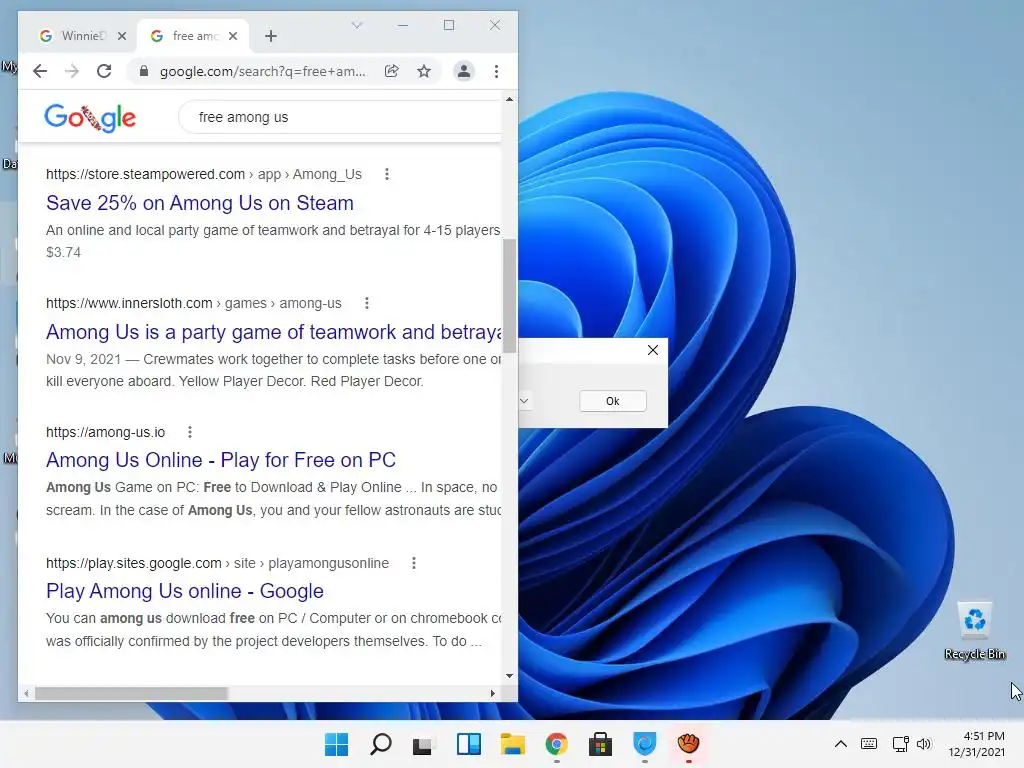Open the Innersloth 'Among Us is a party game' link
This screenshot has height=768, width=1024.
pos(274,332)
